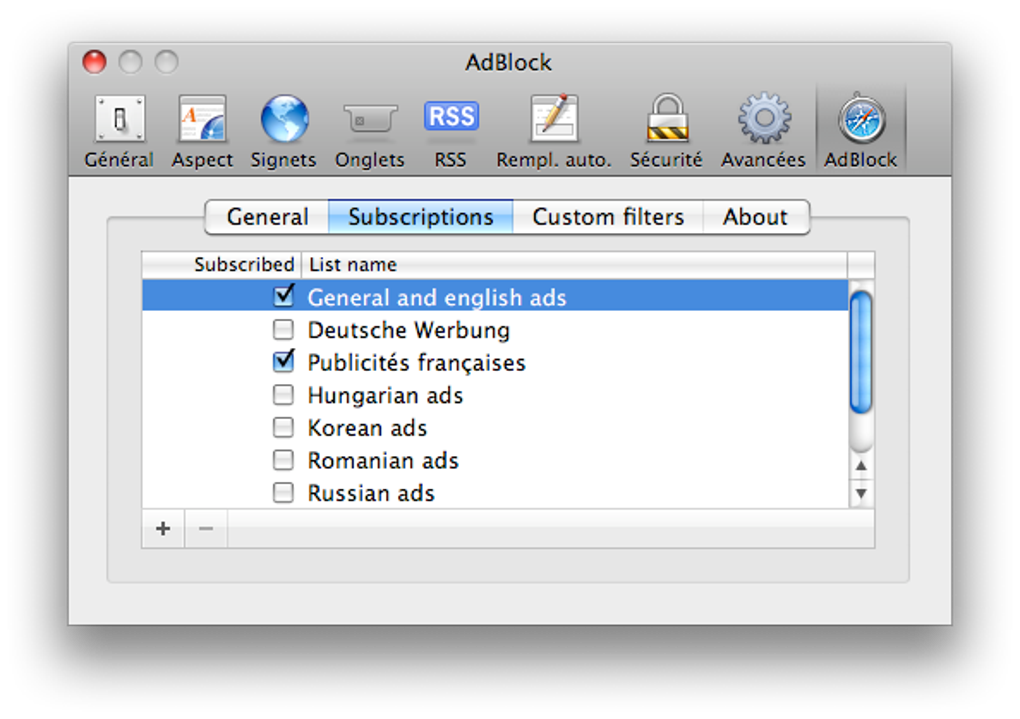The image size is (1020, 719).
Task: Switch to the General tab
Action: (267, 217)
